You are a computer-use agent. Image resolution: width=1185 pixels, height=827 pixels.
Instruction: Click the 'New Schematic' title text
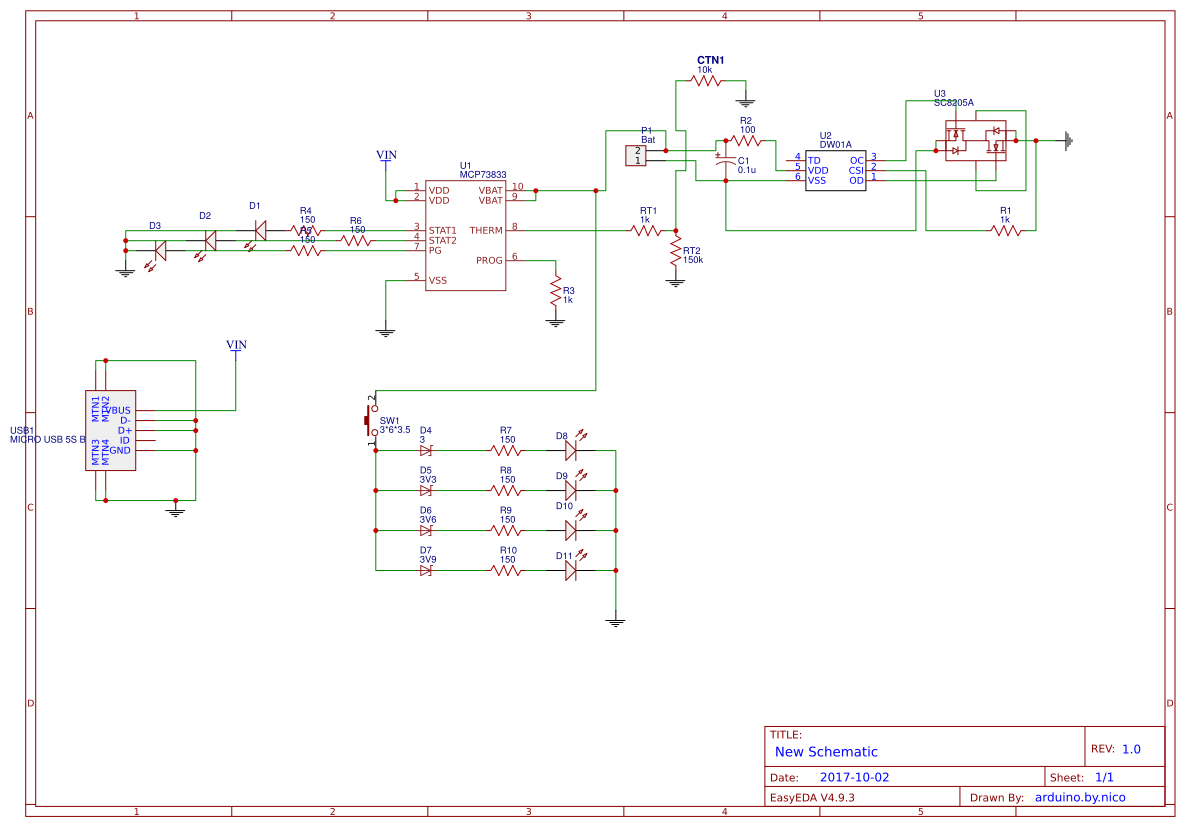coord(826,752)
